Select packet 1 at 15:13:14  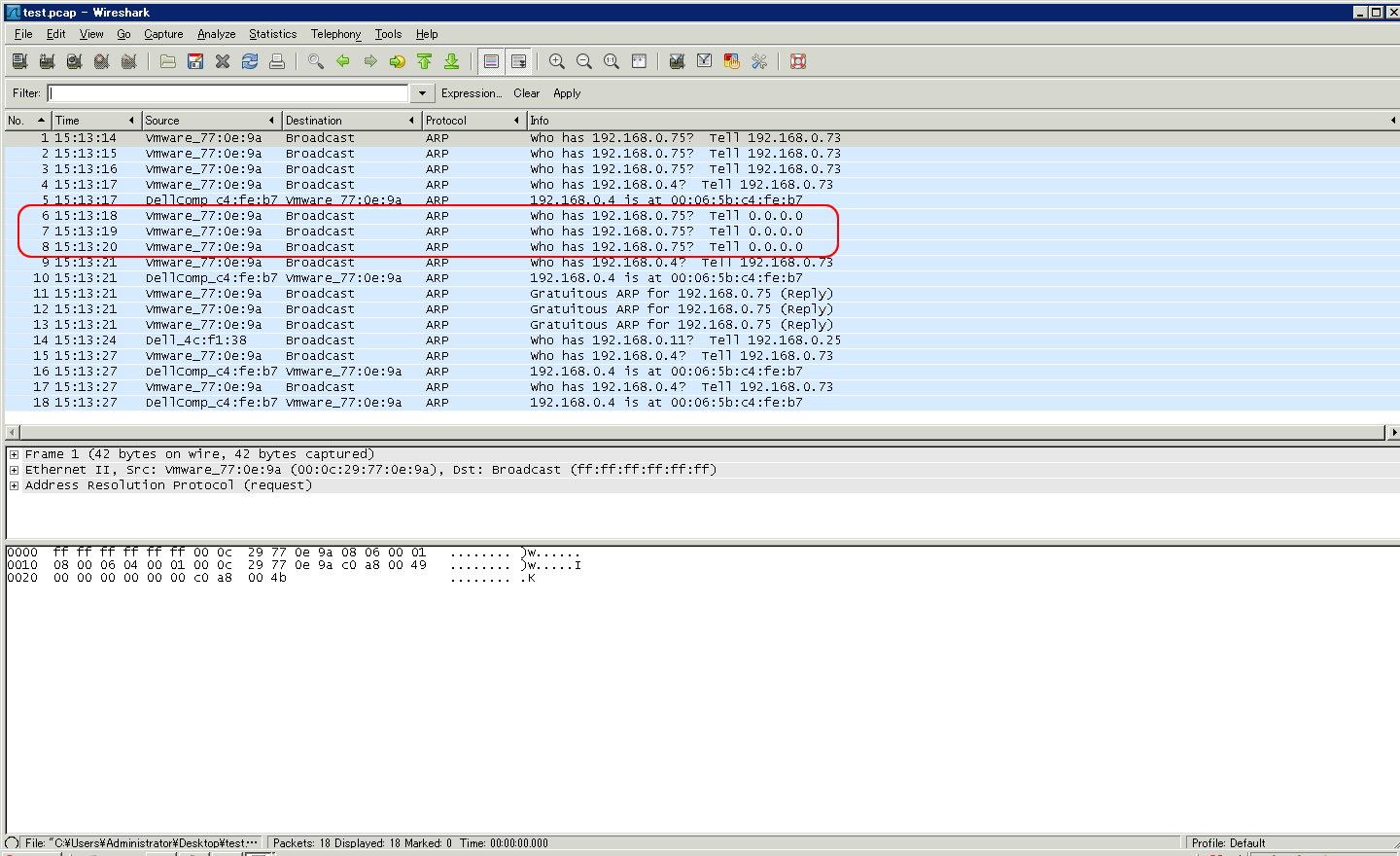[702, 138]
